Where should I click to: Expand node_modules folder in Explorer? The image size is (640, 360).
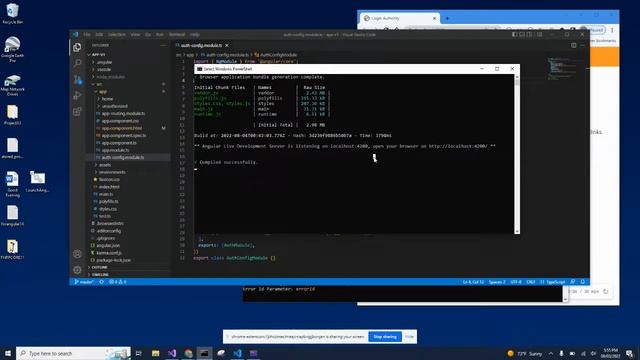(x=111, y=77)
